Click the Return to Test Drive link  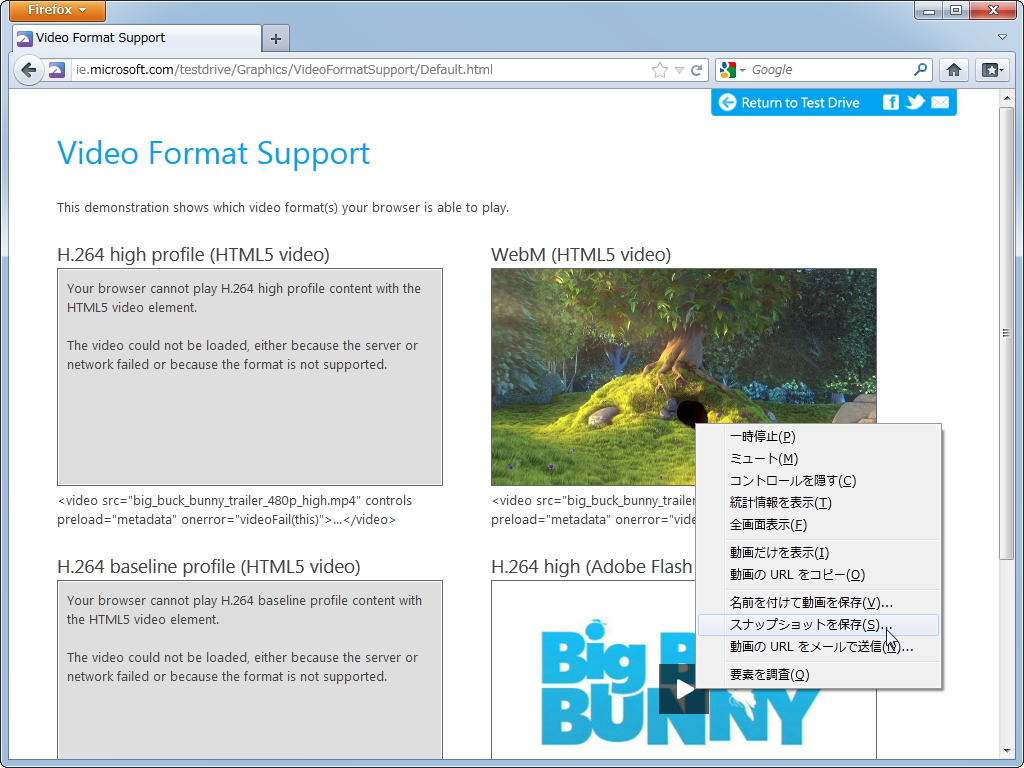point(800,102)
